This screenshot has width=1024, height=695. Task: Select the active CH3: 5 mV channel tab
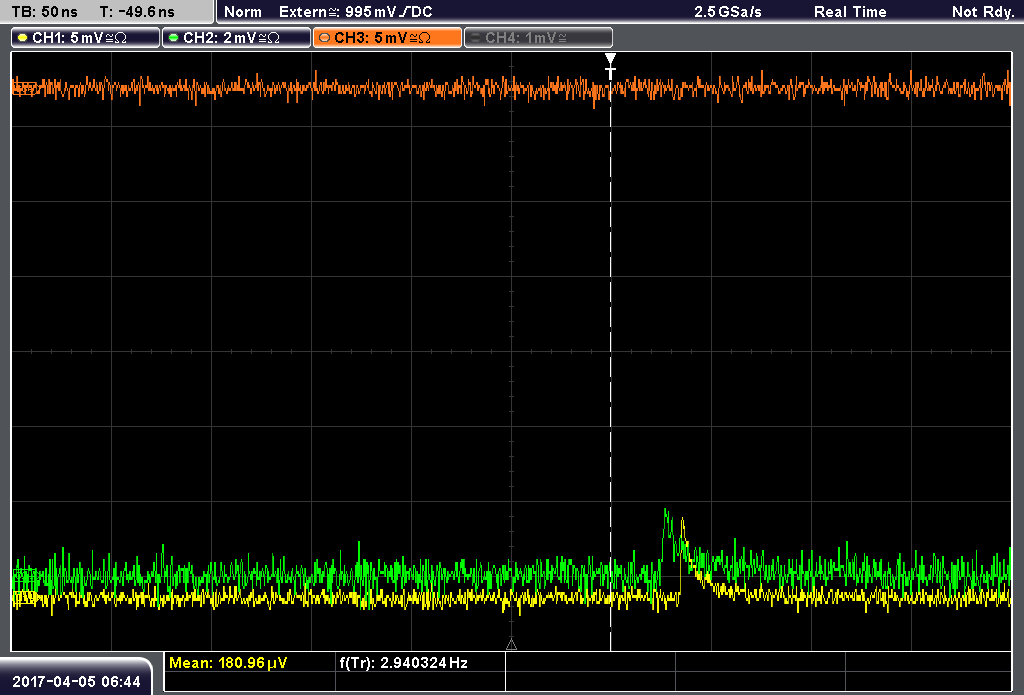tap(387, 38)
